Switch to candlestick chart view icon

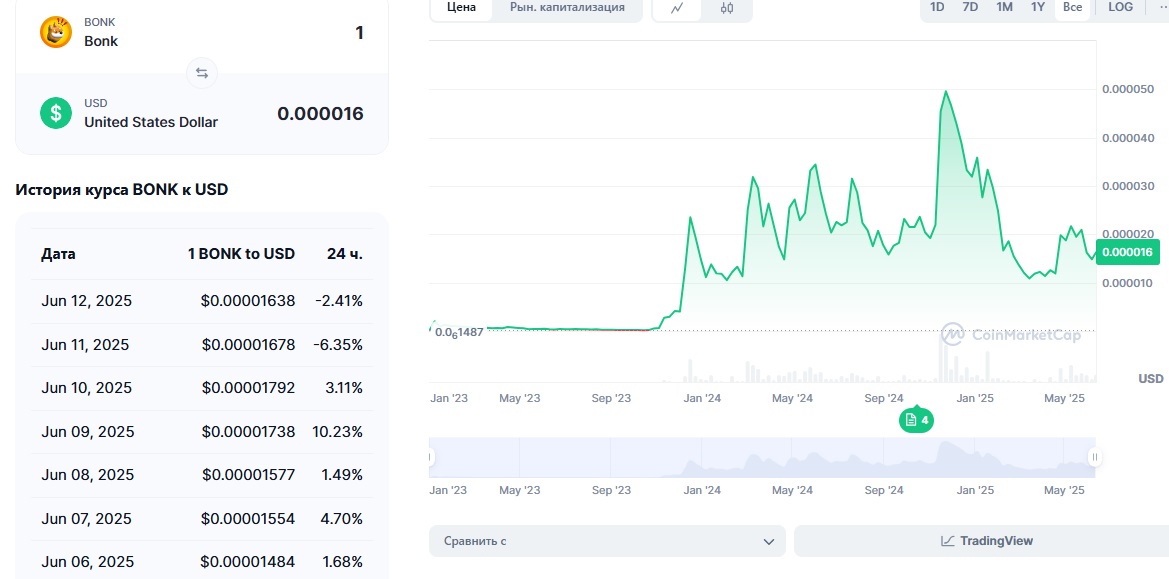pyautogui.click(x=728, y=7)
